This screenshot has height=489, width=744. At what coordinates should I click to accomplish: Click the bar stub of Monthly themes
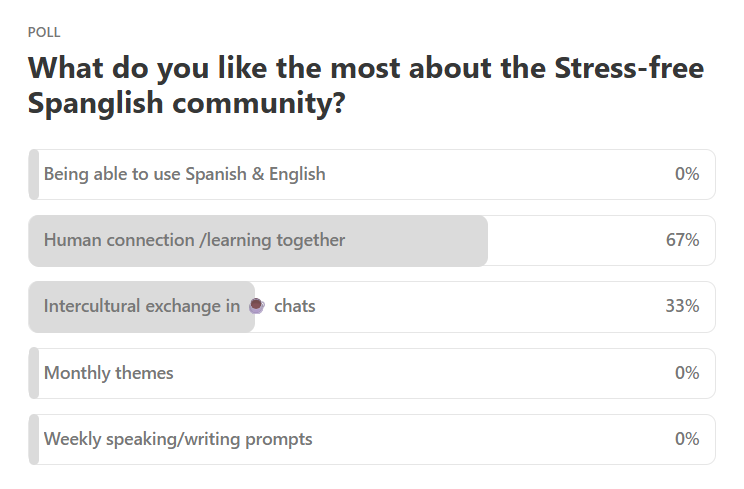(x=34, y=373)
